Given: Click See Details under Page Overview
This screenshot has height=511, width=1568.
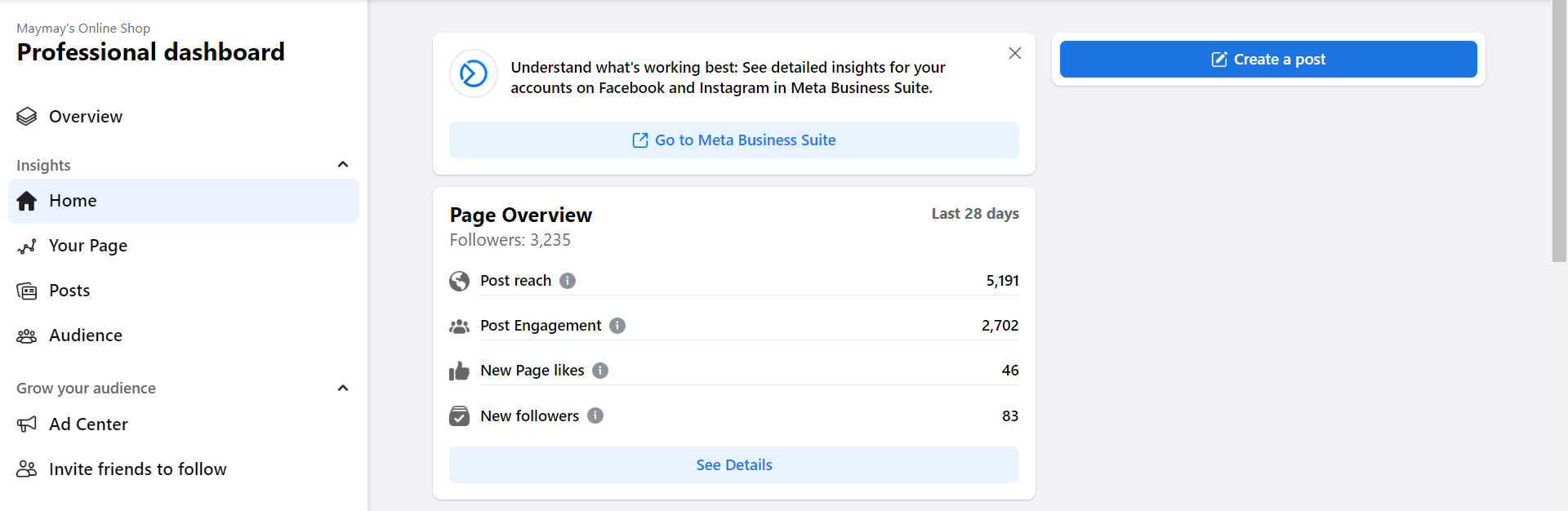Looking at the screenshot, I should (x=733, y=465).
